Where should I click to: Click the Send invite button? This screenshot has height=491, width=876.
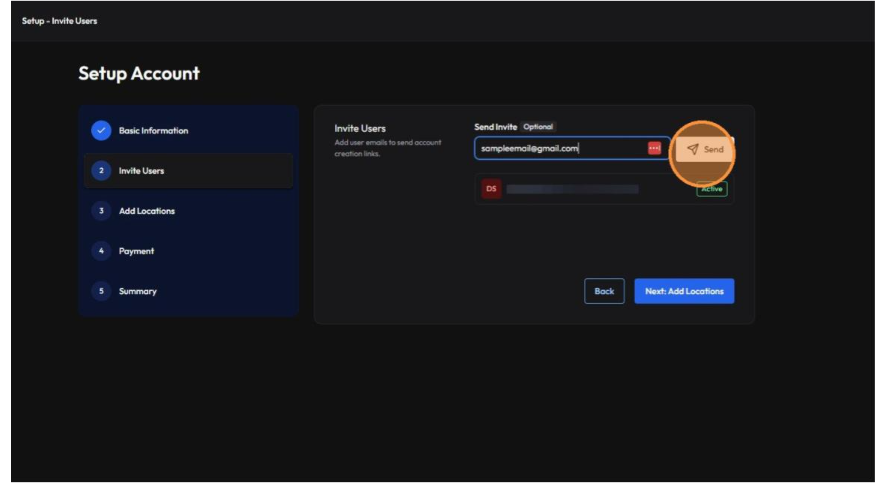704,149
